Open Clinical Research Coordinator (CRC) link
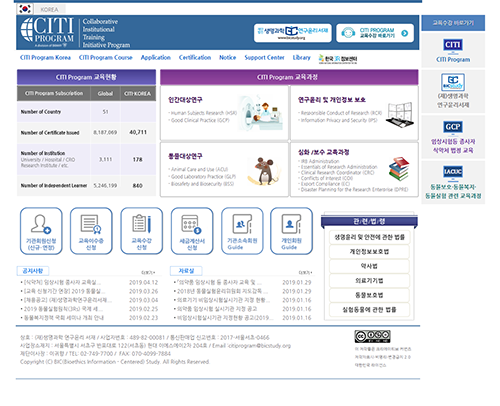500x406 pixels. [x=336, y=173]
